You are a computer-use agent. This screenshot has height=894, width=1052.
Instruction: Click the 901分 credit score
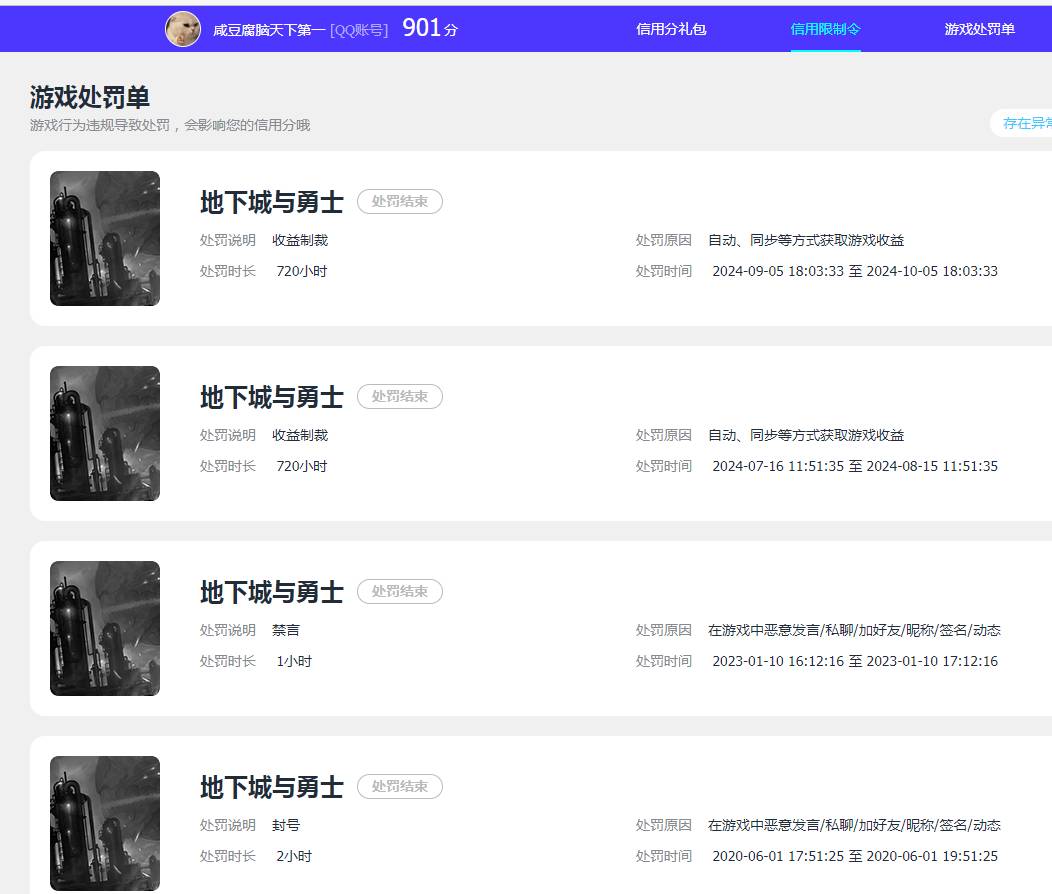tap(430, 29)
